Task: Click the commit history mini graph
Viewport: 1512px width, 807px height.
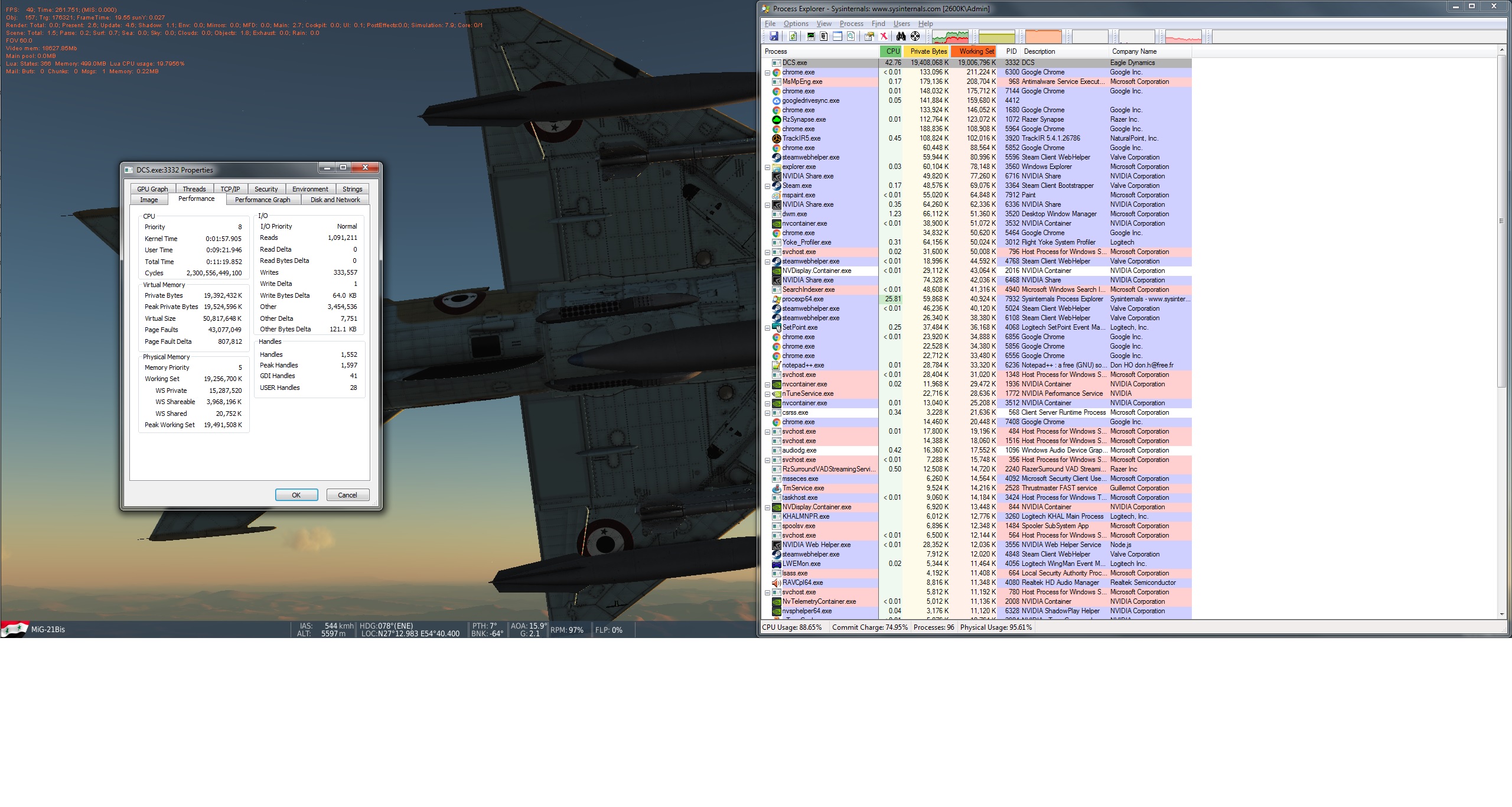Action: tap(997, 37)
